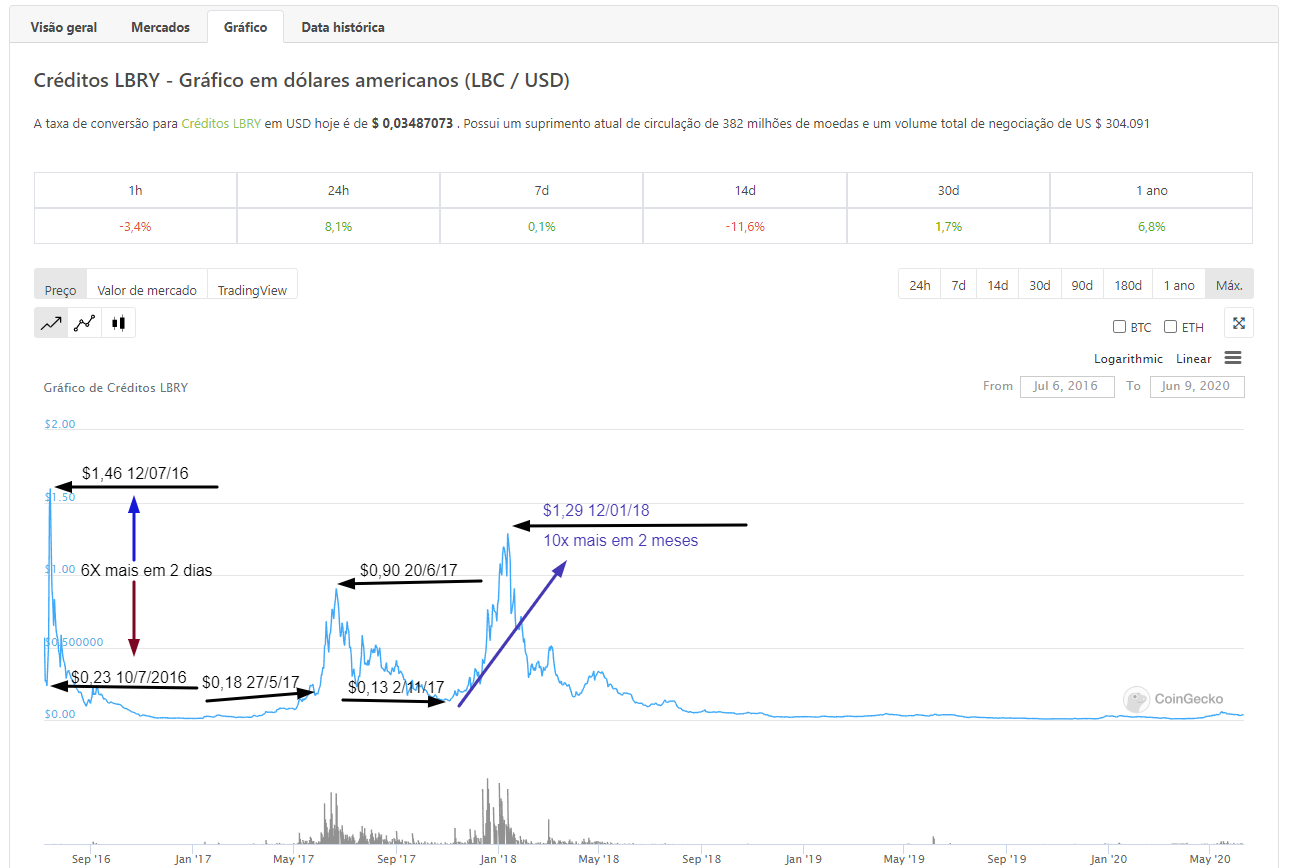Viewport: 1309px width, 868px height.
Task: Set chart range to 1 ano button
Action: [x=1179, y=285]
